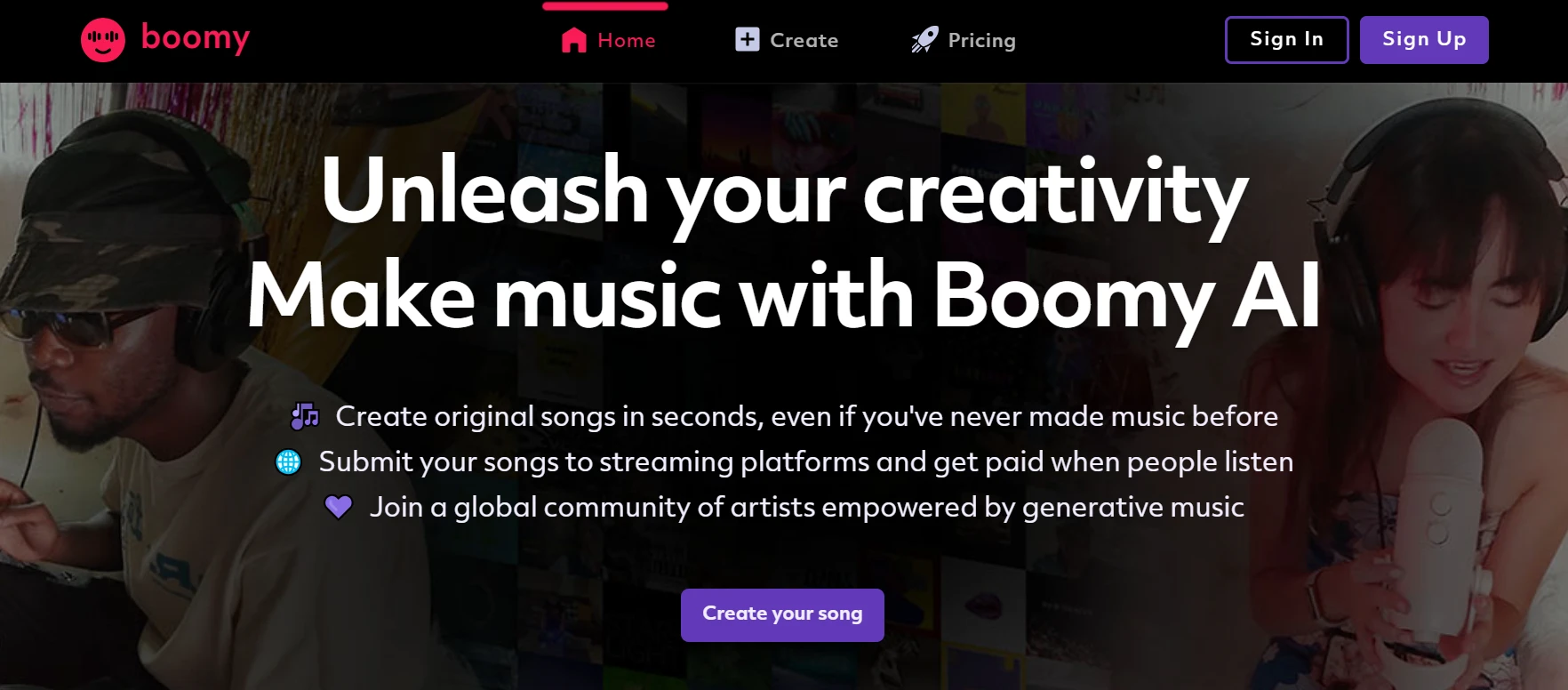Click the blue globe icon

[288, 461]
